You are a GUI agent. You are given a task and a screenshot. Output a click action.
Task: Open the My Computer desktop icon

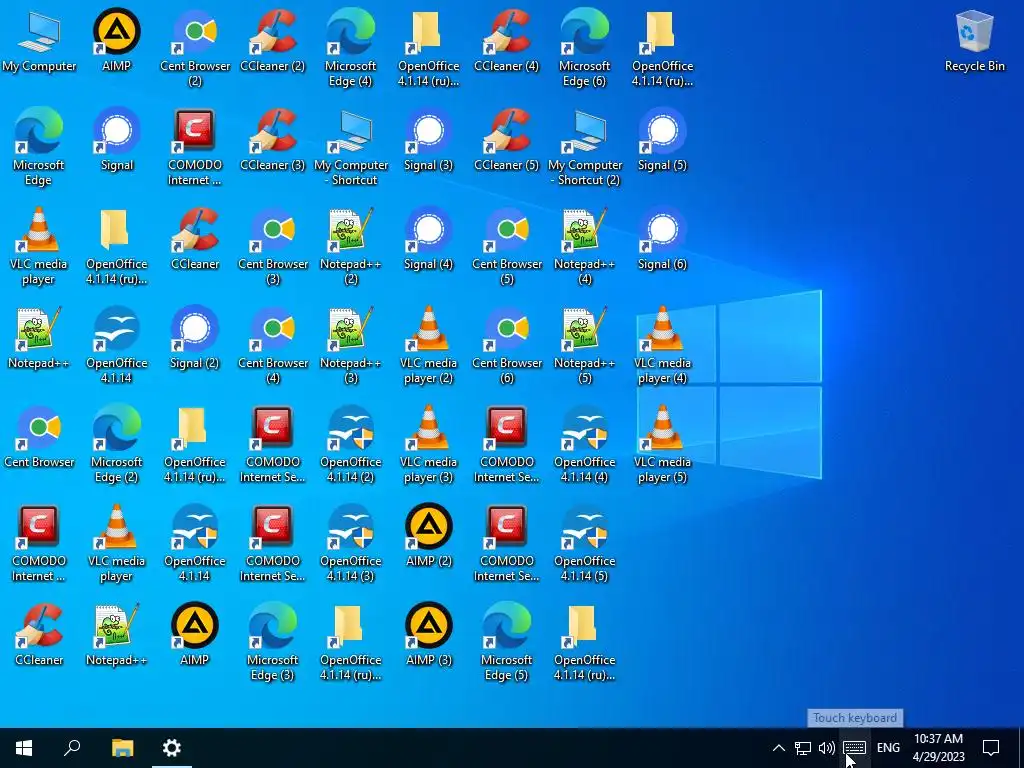(x=39, y=41)
